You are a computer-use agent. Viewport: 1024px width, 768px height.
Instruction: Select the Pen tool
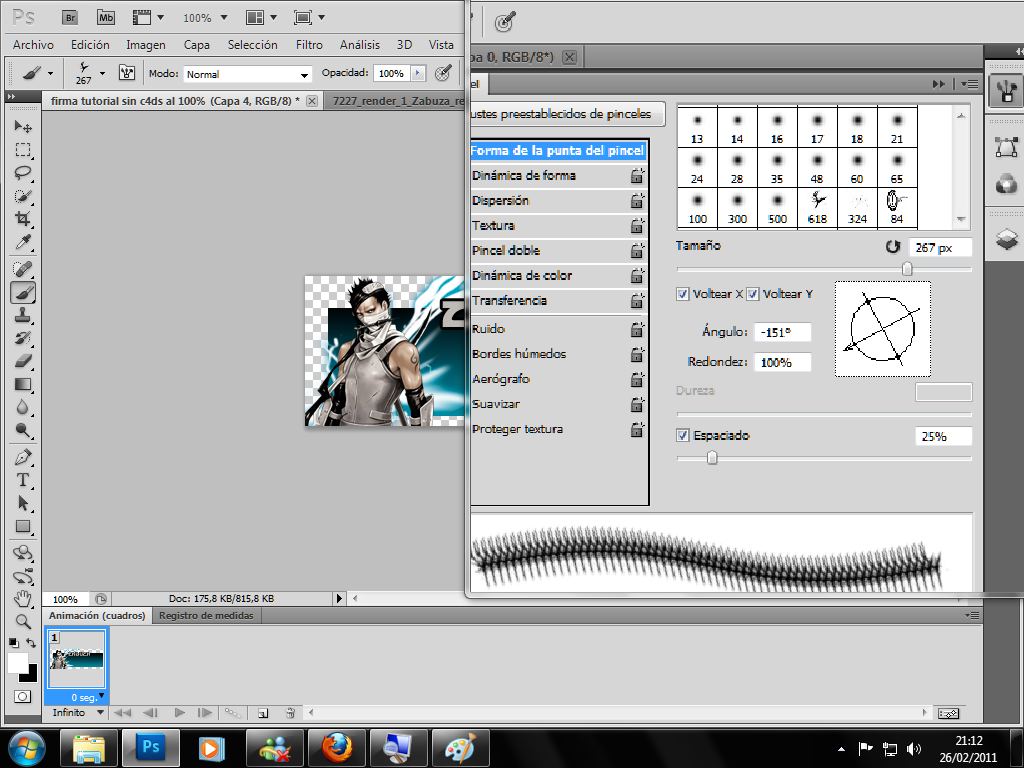[23, 456]
